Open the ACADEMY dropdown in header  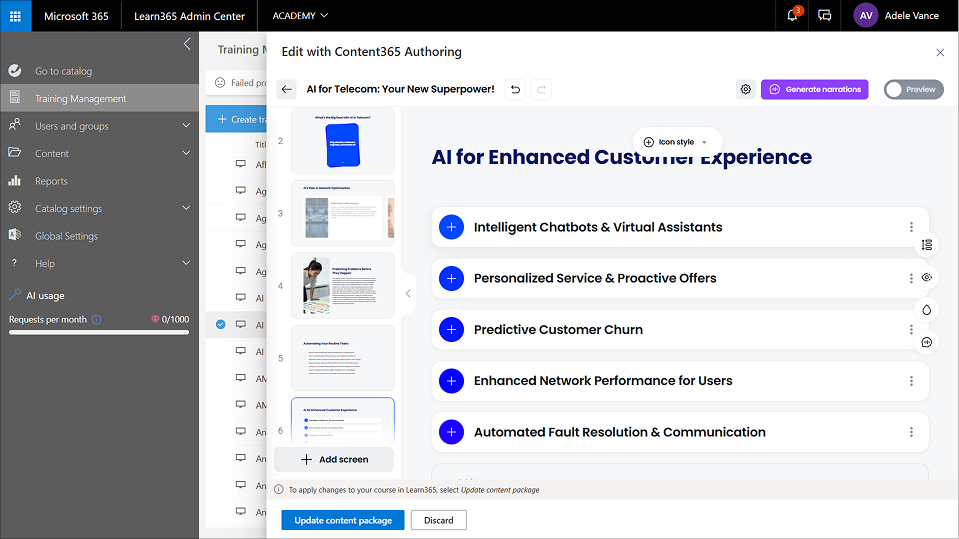point(300,16)
